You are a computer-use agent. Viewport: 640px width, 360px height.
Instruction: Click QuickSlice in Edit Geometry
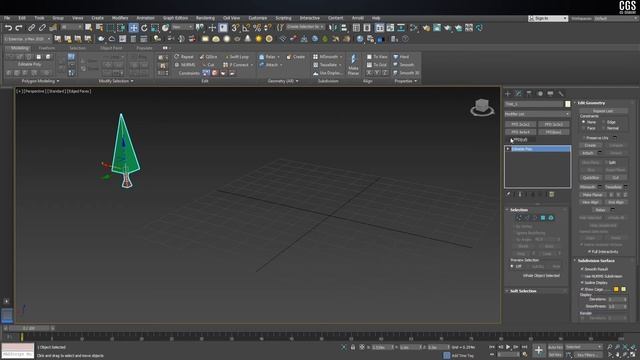591,178
